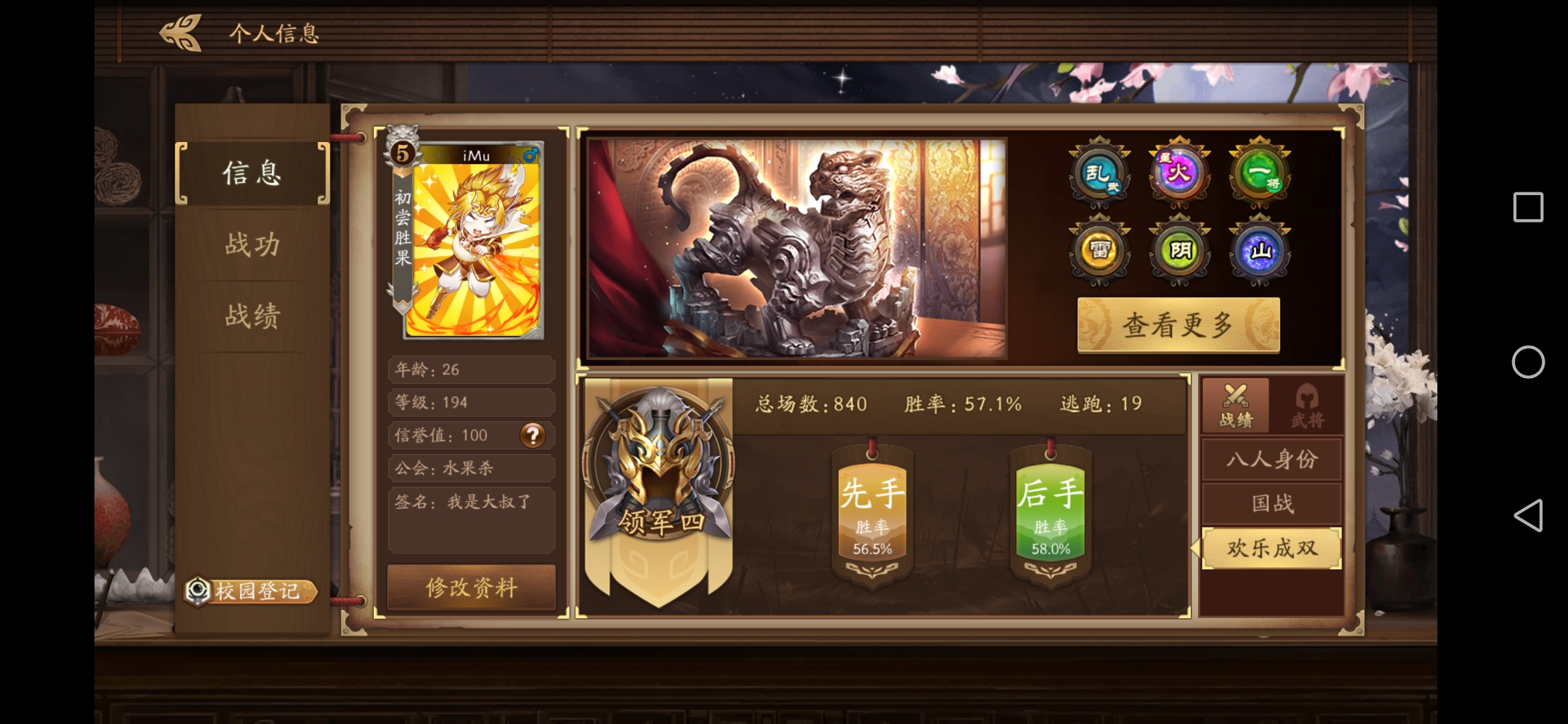The width and height of the screenshot is (1568, 724).
Task: Click the 乱武 skill badge icon
Action: [1099, 173]
